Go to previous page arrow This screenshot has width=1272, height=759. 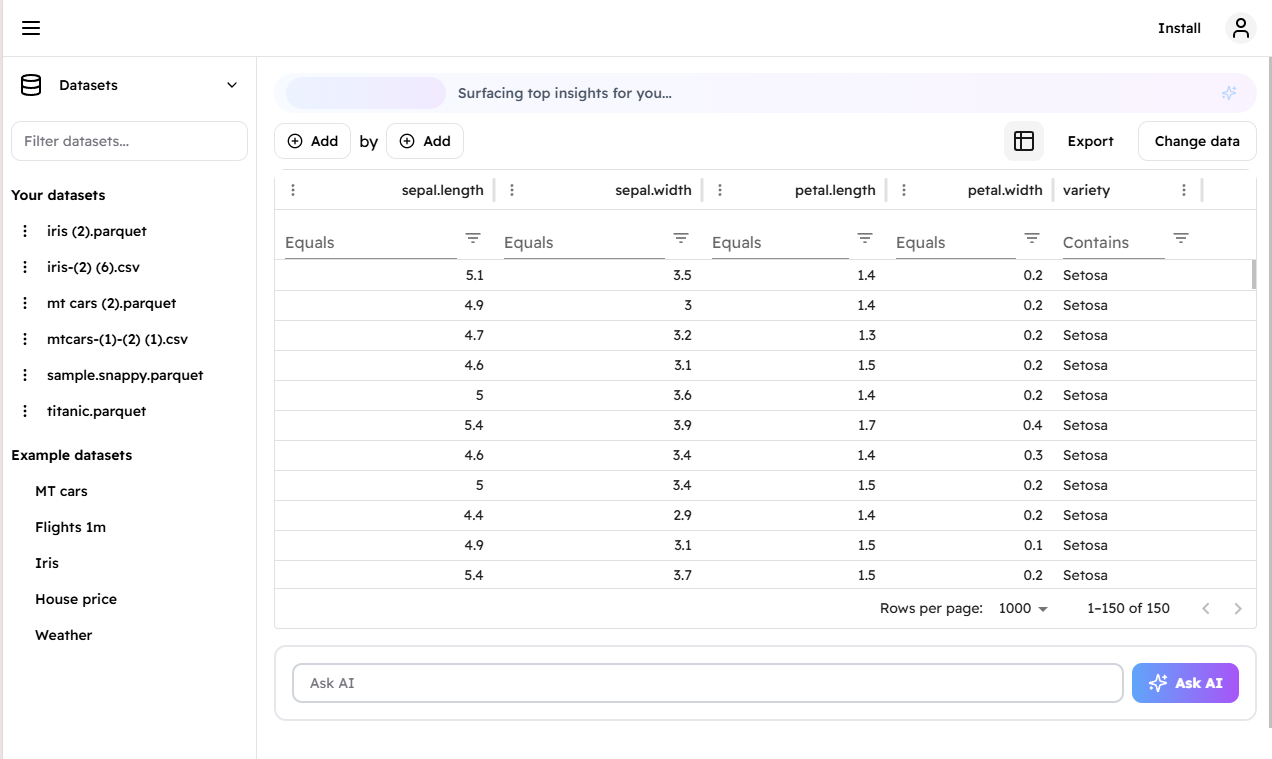(x=1206, y=608)
